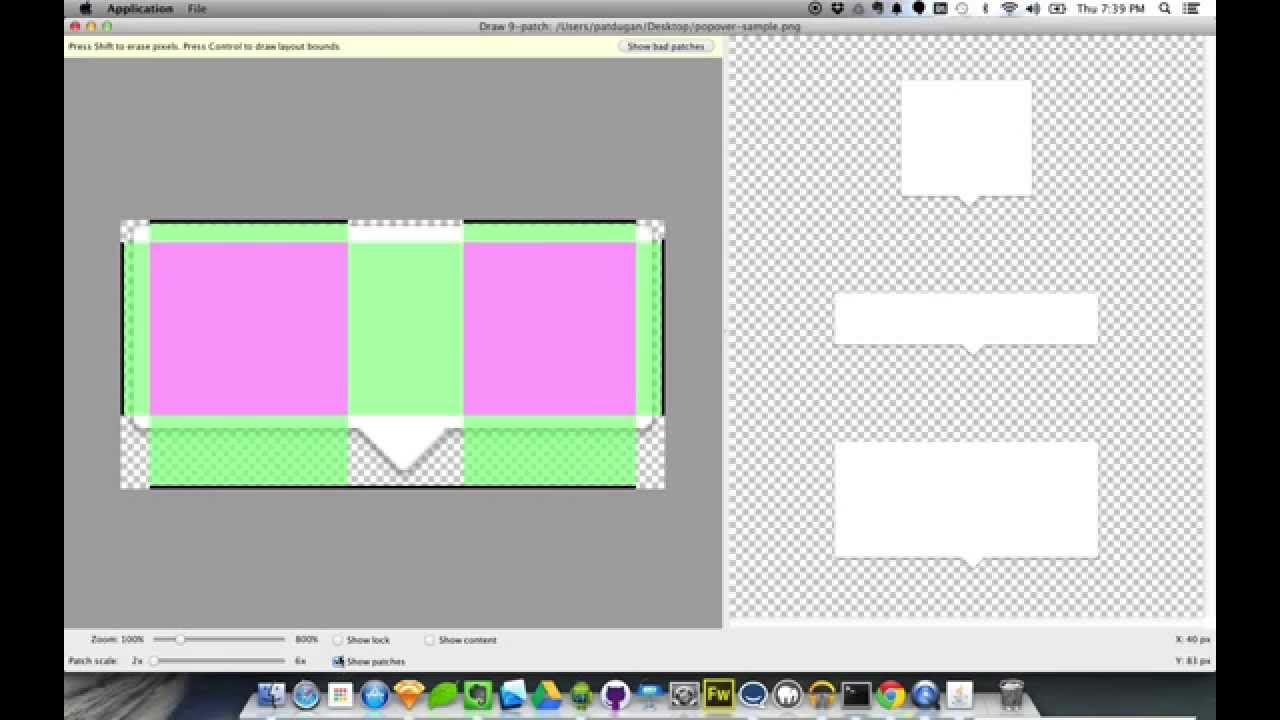Viewport: 1280px width, 720px height.
Task: Click the volume icon in menu bar
Action: [x=1033, y=9]
